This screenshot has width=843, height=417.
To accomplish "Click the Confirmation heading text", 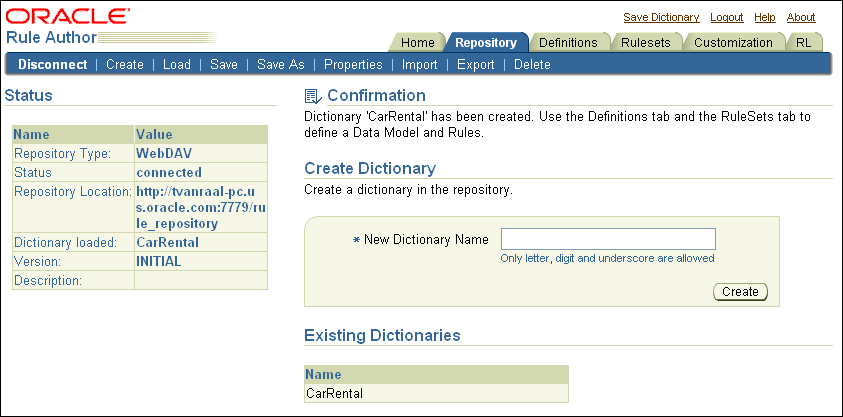I will 376,96.
